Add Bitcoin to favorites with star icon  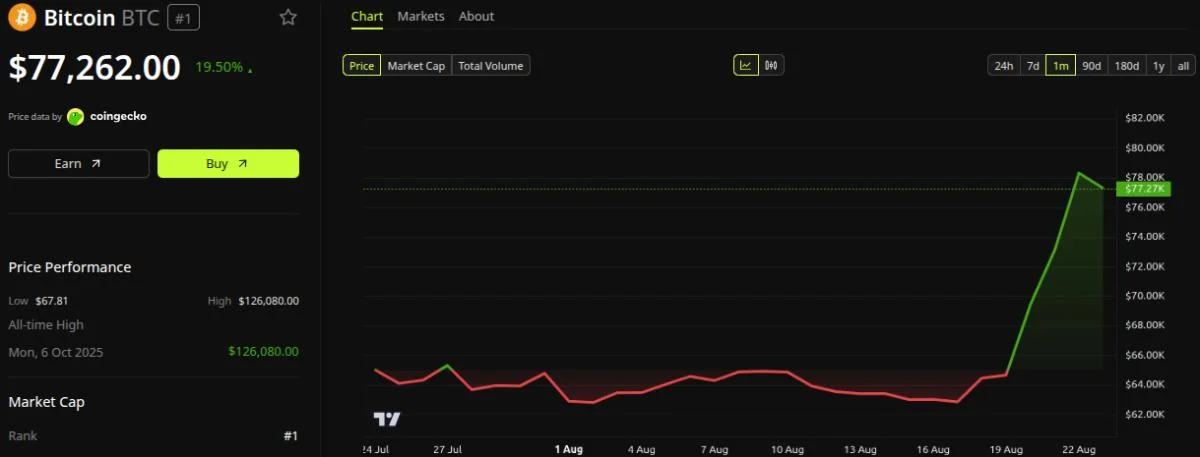click(x=288, y=17)
